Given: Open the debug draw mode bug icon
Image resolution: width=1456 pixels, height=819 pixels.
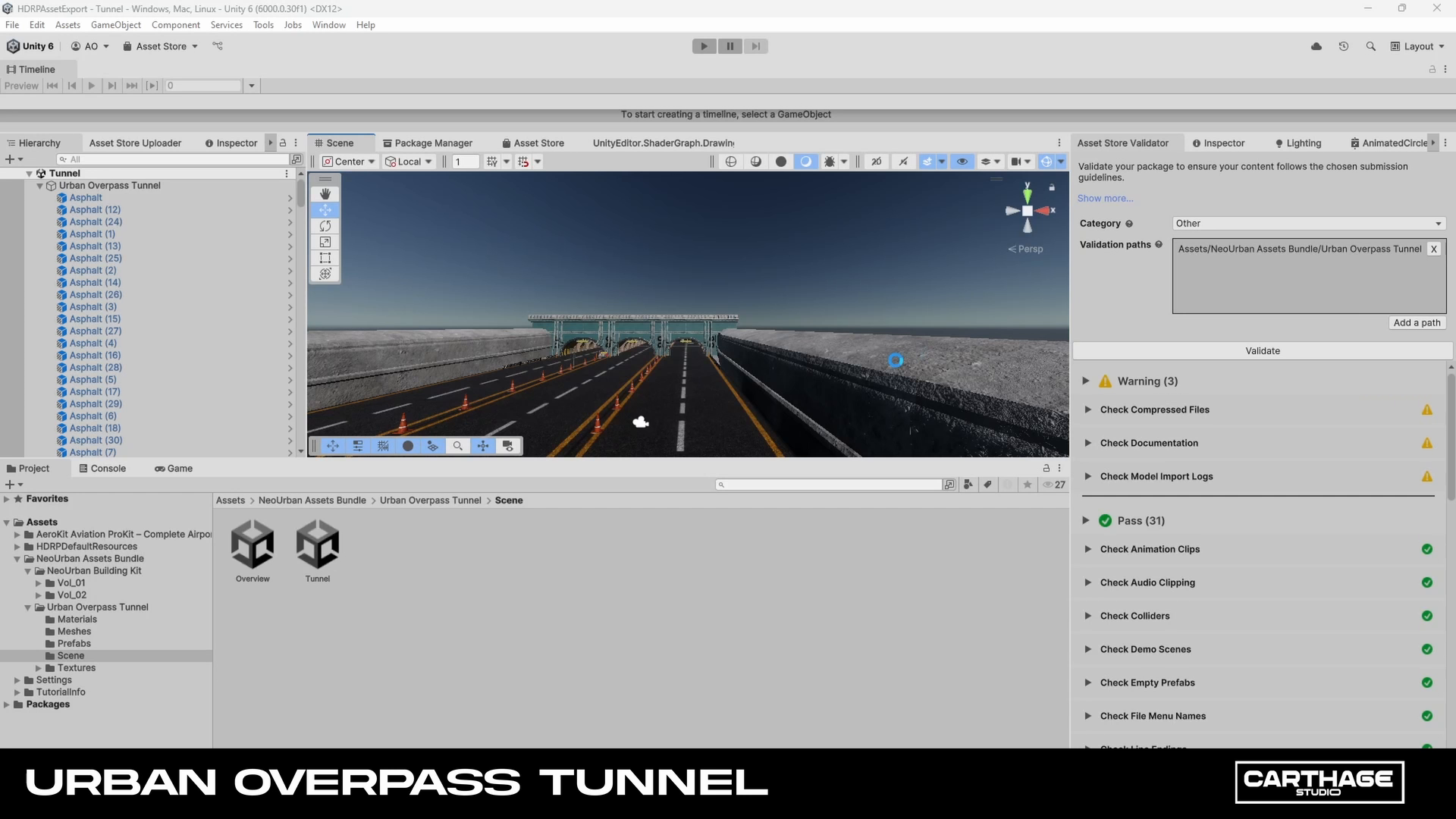Looking at the screenshot, I should [830, 162].
